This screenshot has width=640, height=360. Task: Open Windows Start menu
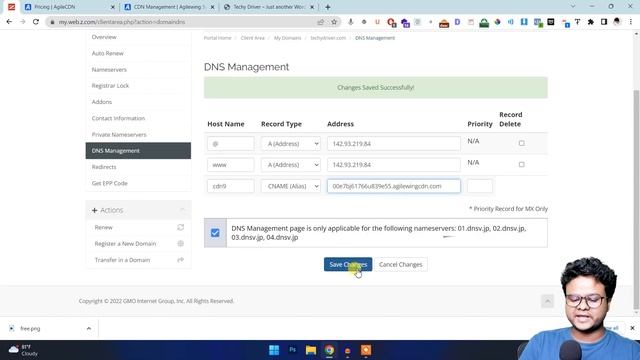pos(274,350)
